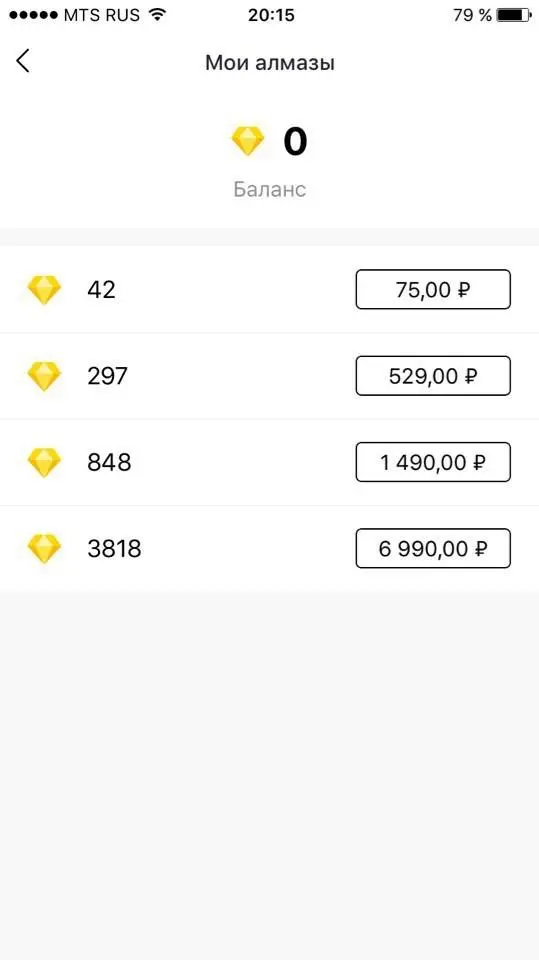
Task: Tap the 'Мои алмазы' page title
Action: [270, 62]
